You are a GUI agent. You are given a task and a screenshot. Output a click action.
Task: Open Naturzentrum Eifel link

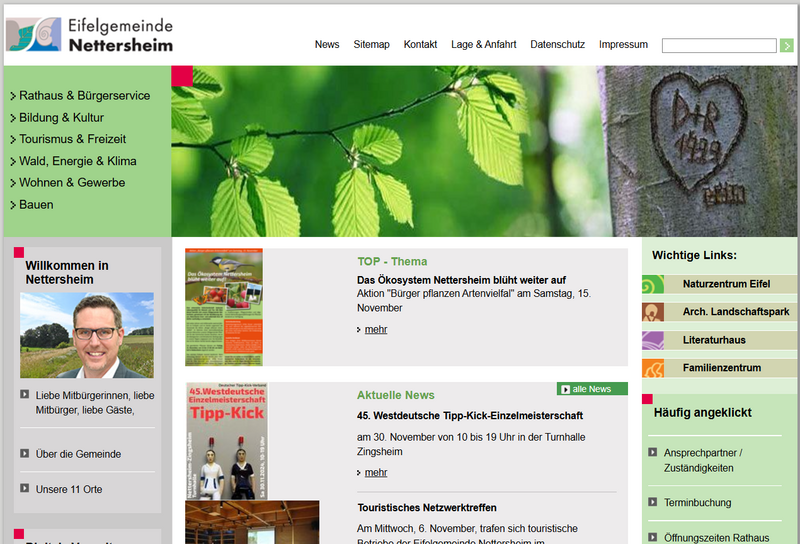click(726, 284)
